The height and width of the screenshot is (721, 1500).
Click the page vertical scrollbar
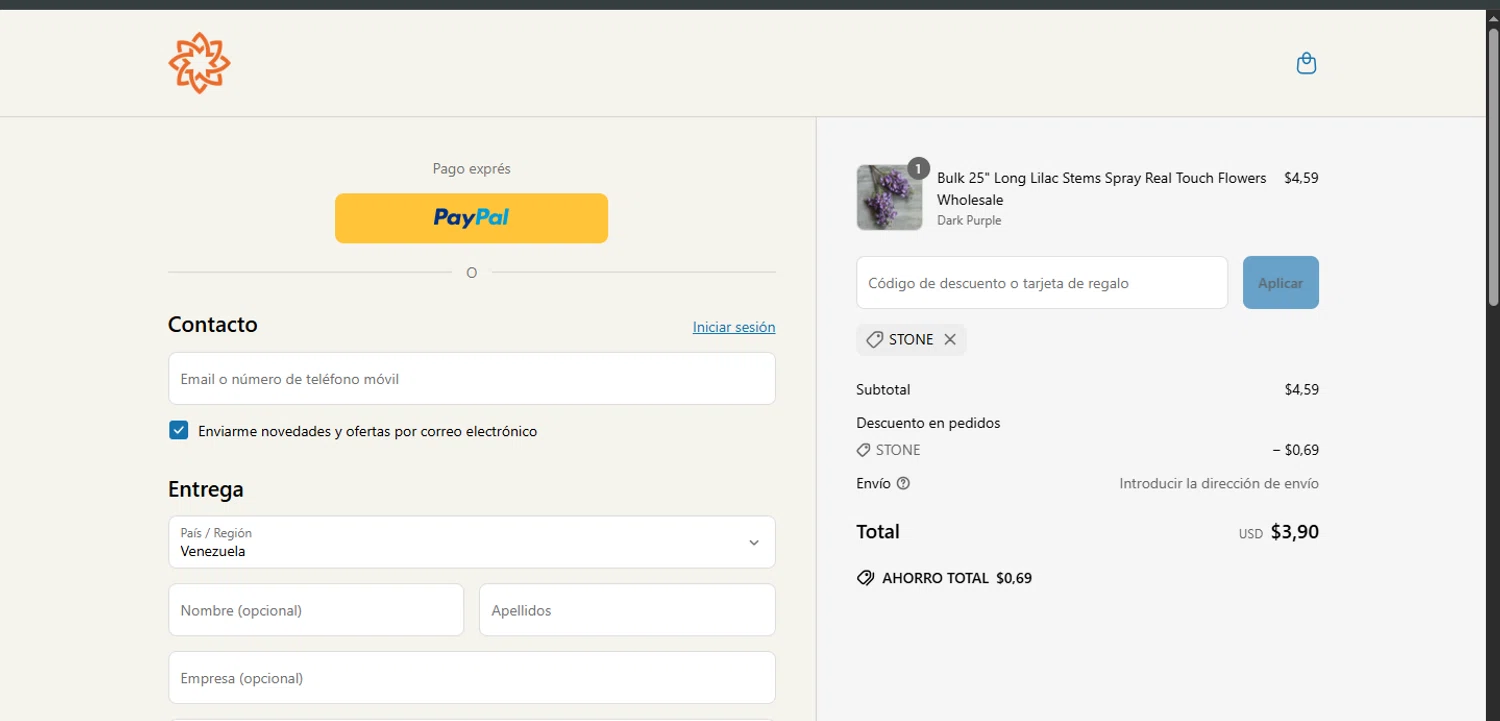(x=1493, y=165)
